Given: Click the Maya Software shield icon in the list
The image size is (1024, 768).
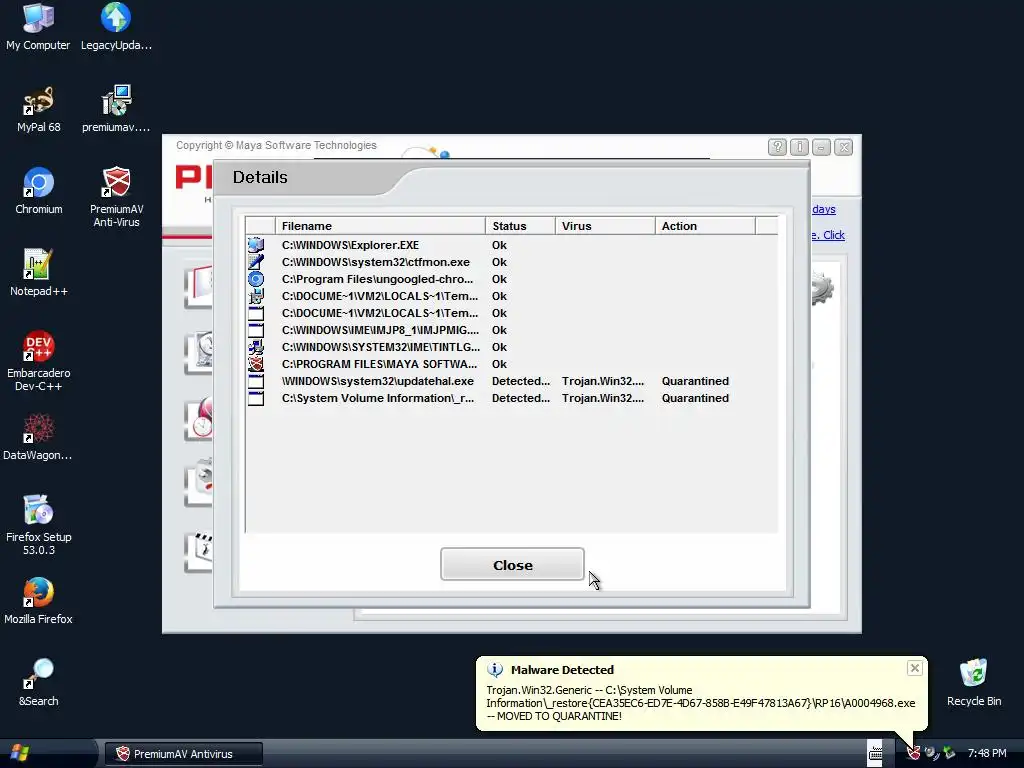Looking at the screenshot, I should coord(256,364).
